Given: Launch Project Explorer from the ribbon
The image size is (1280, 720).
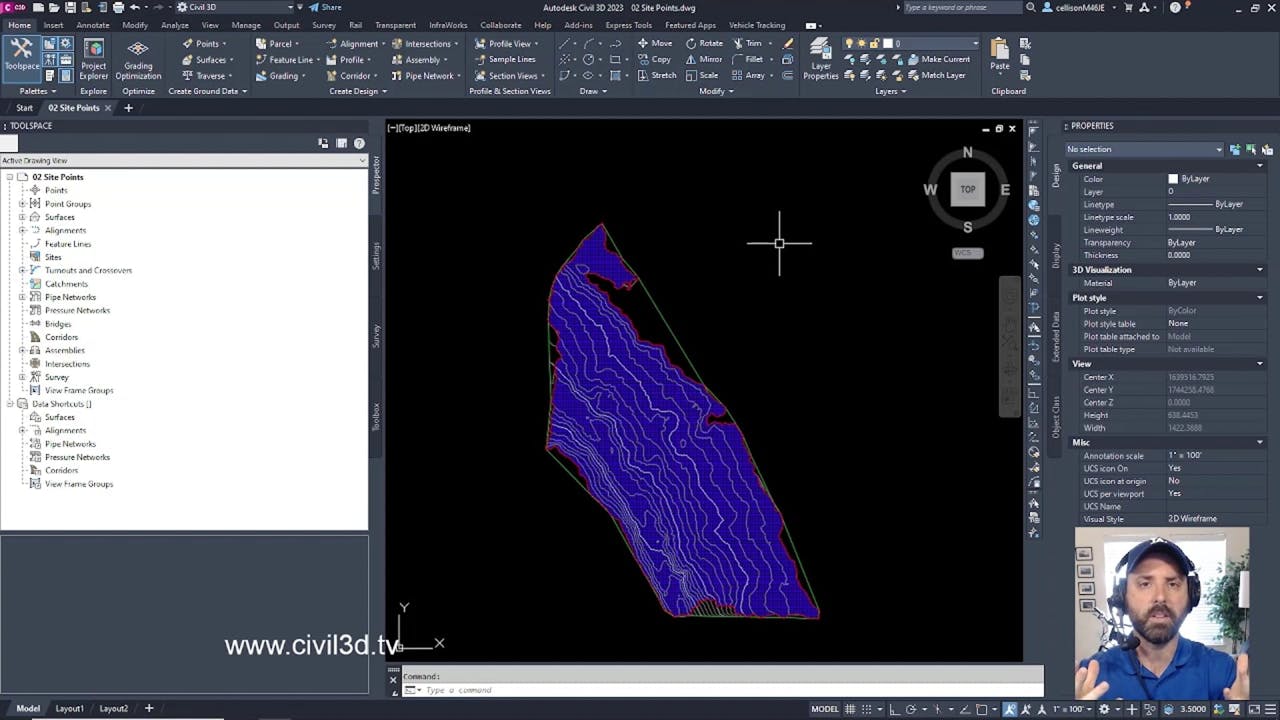Looking at the screenshot, I should [93, 60].
